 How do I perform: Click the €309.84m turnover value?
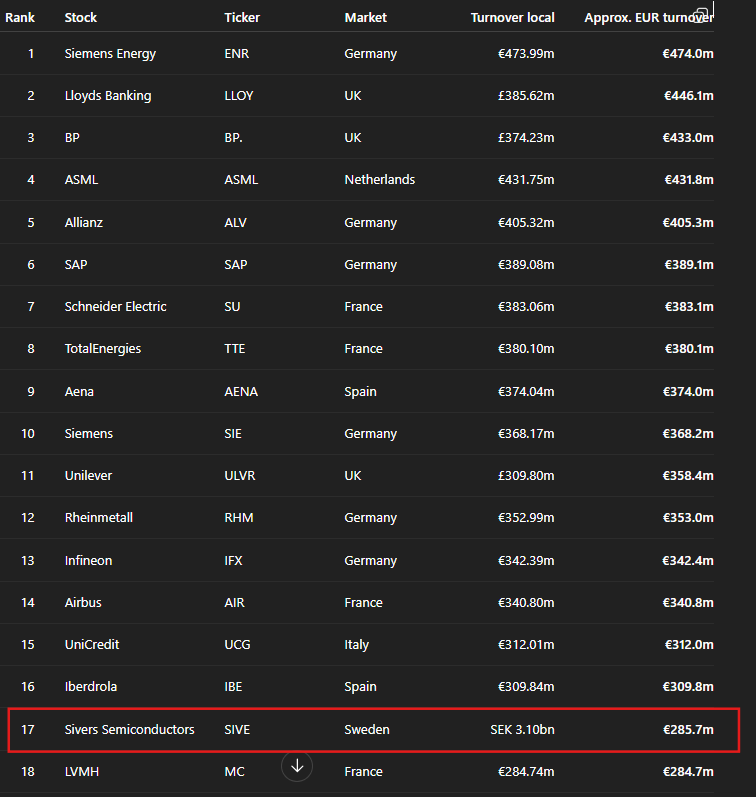526,687
